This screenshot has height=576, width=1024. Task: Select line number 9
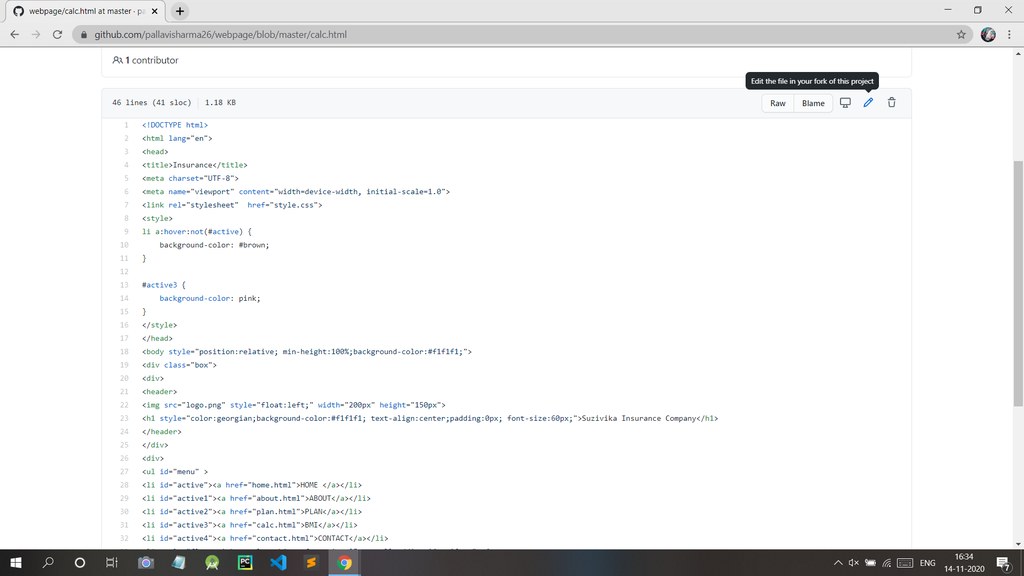click(x=126, y=231)
